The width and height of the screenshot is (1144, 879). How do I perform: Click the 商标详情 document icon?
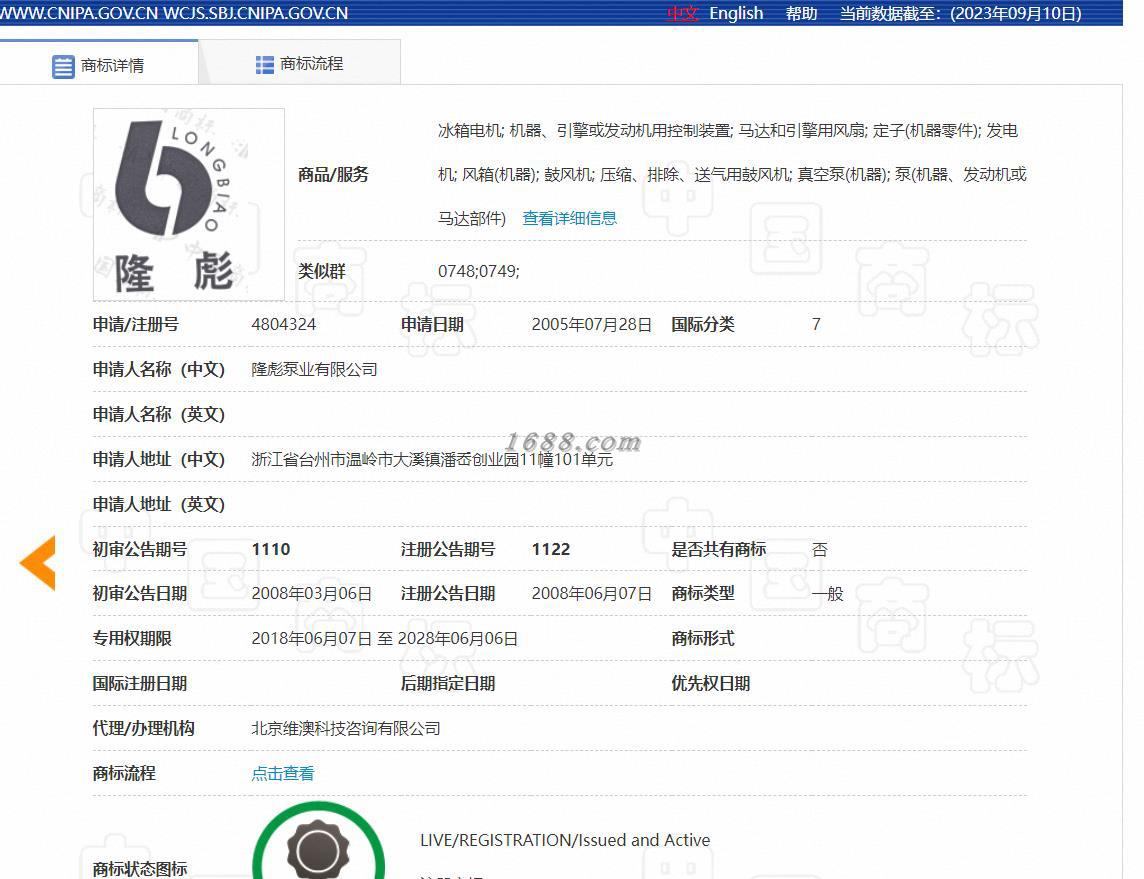(63, 66)
